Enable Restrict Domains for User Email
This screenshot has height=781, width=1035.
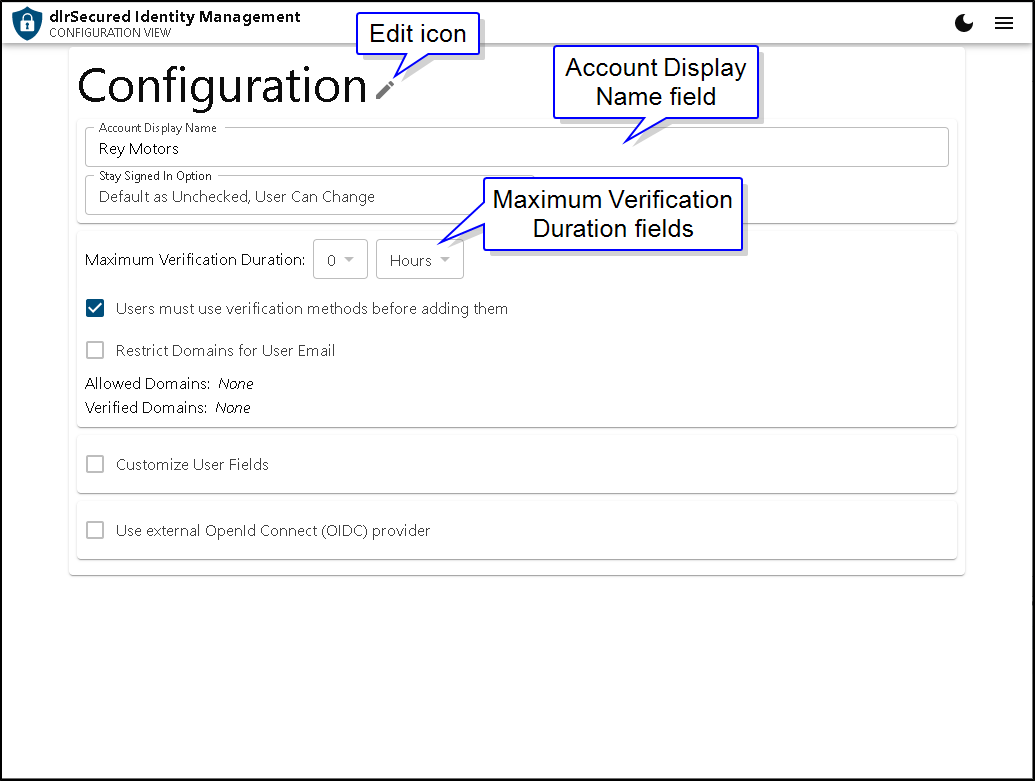pos(95,351)
